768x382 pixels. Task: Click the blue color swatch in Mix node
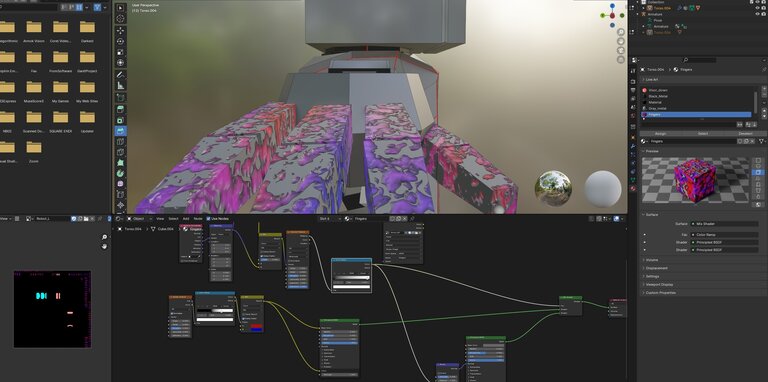257,330
